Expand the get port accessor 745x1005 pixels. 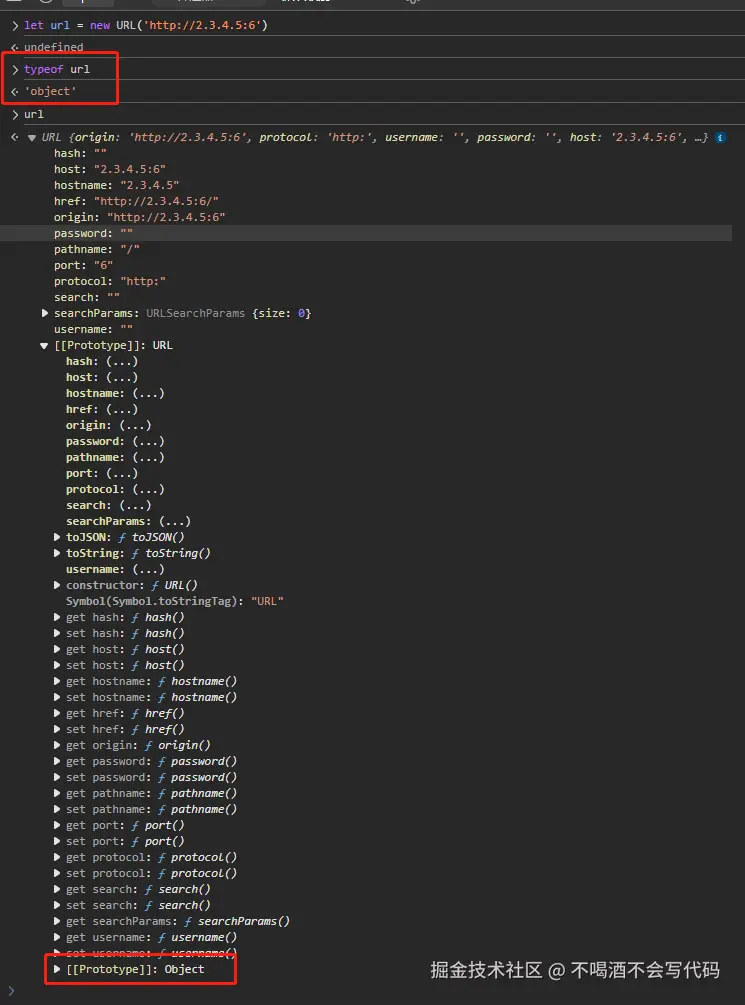click(x=57, y=826)
